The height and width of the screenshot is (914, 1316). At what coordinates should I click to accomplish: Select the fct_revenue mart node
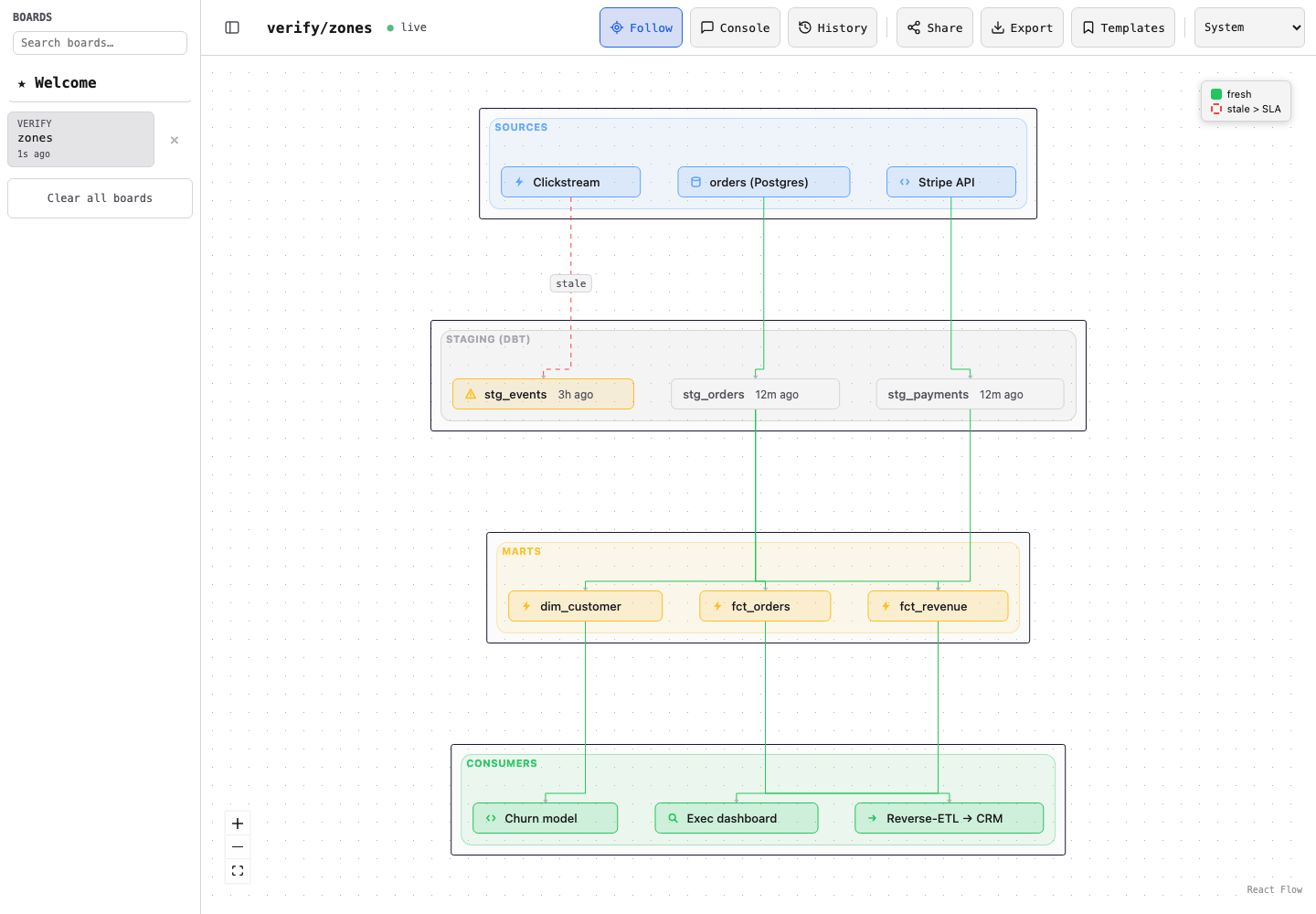(x=938, y=606)
